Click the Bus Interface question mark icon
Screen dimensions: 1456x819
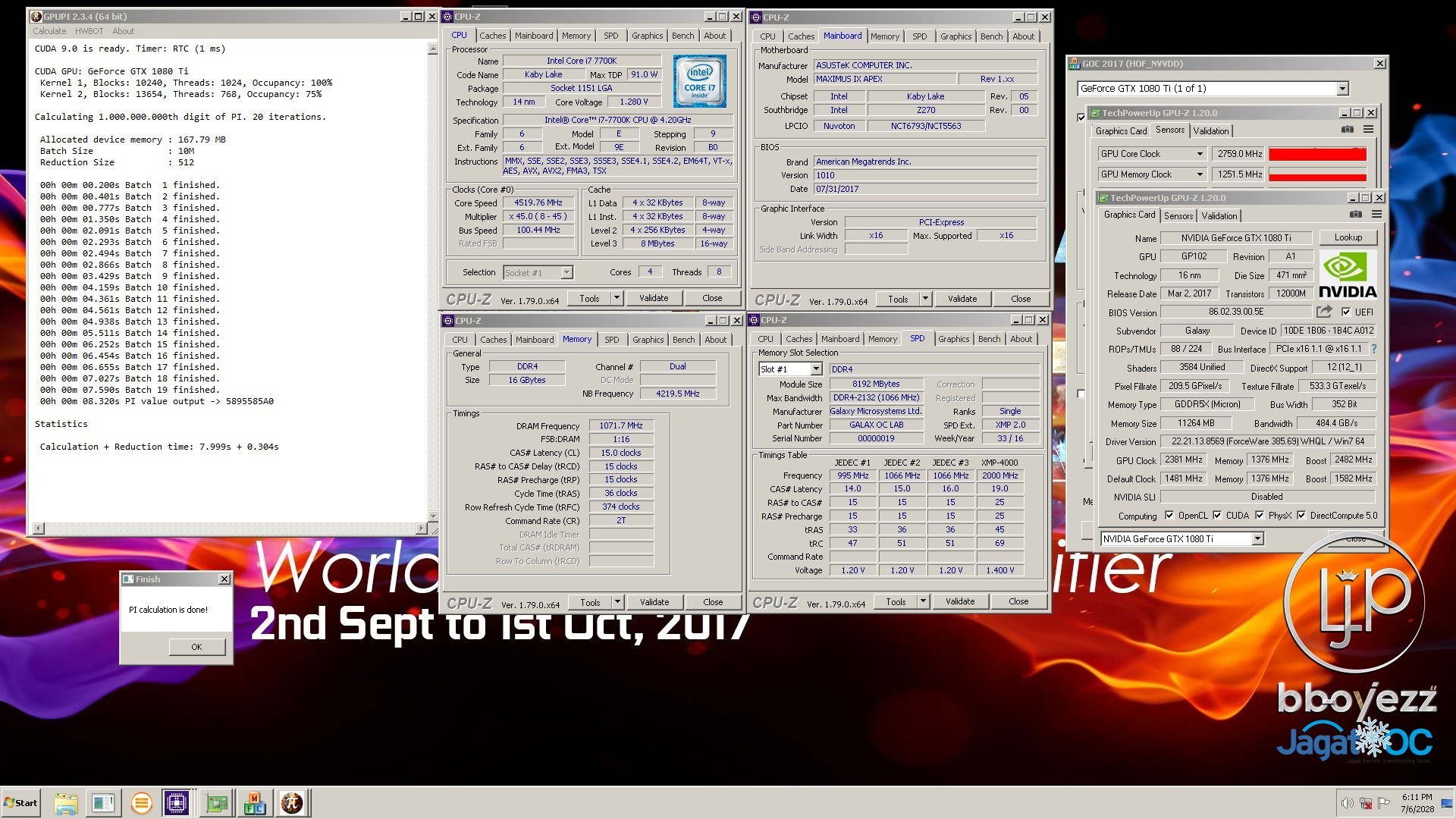click(x=1373, y=349)
